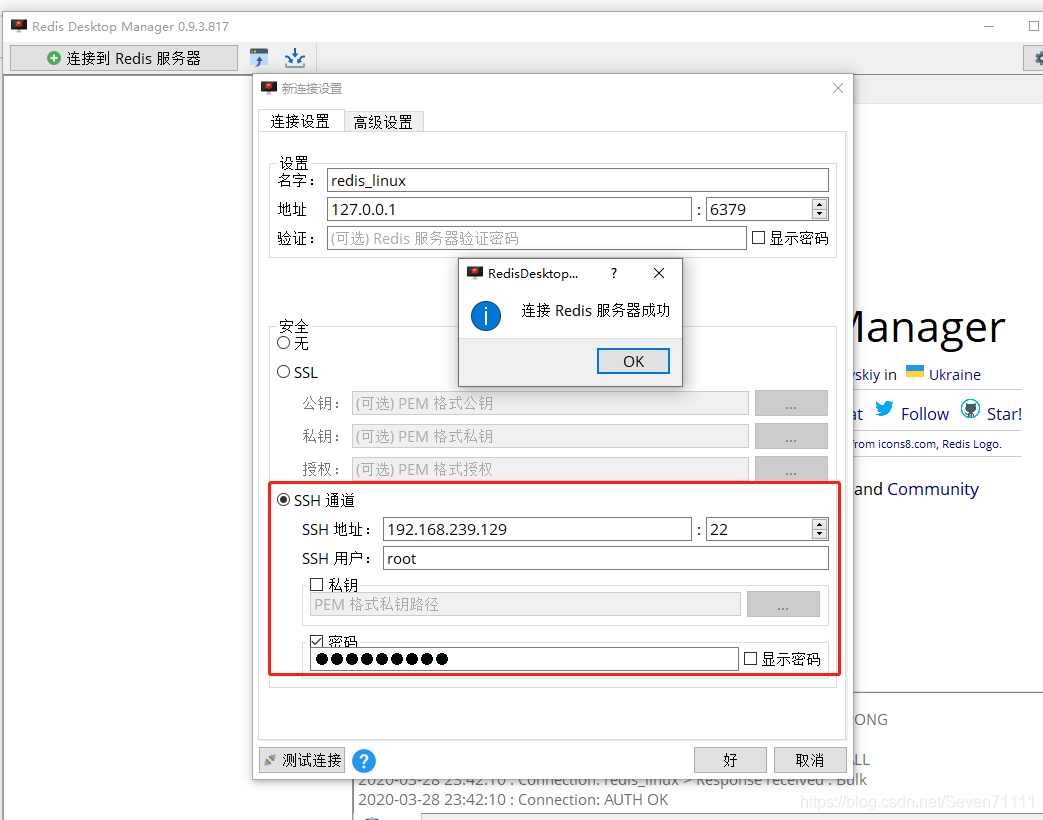Select the 无 security radio button
The height and width of the screenshot is (820, 1043).
(x=283, y=342)
